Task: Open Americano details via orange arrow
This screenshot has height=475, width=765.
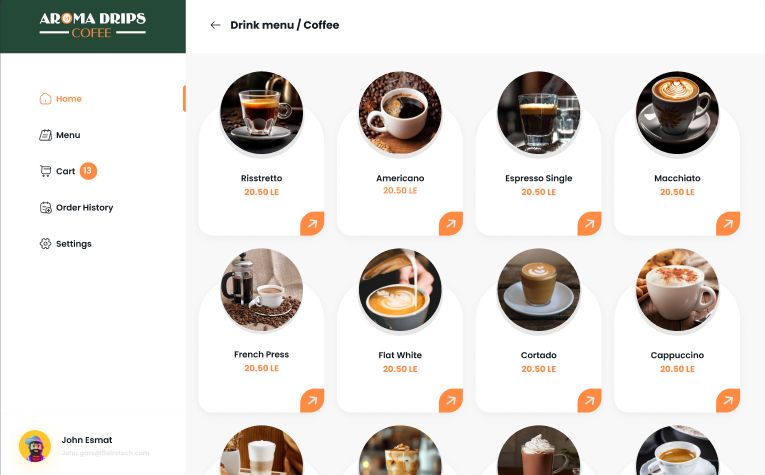Action: pos(451,223)
